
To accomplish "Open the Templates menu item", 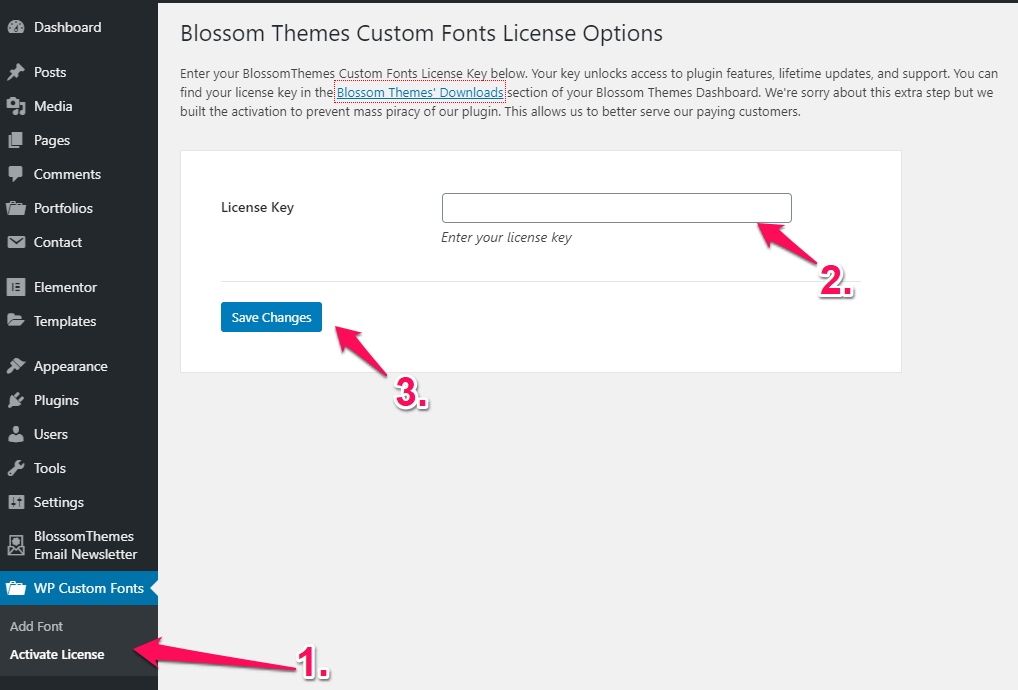I will point(65,321).
